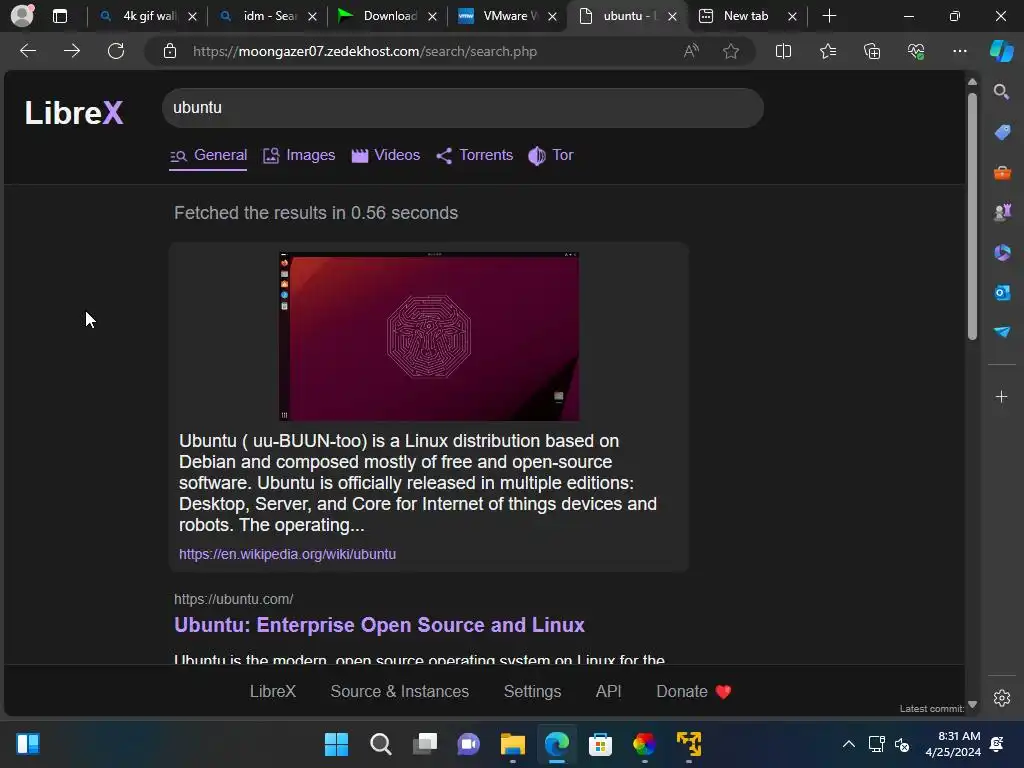Open the en.wikipedia.org/wiki/ubuntu link
The image size is (1024, 768).
(x=287, y=554)
